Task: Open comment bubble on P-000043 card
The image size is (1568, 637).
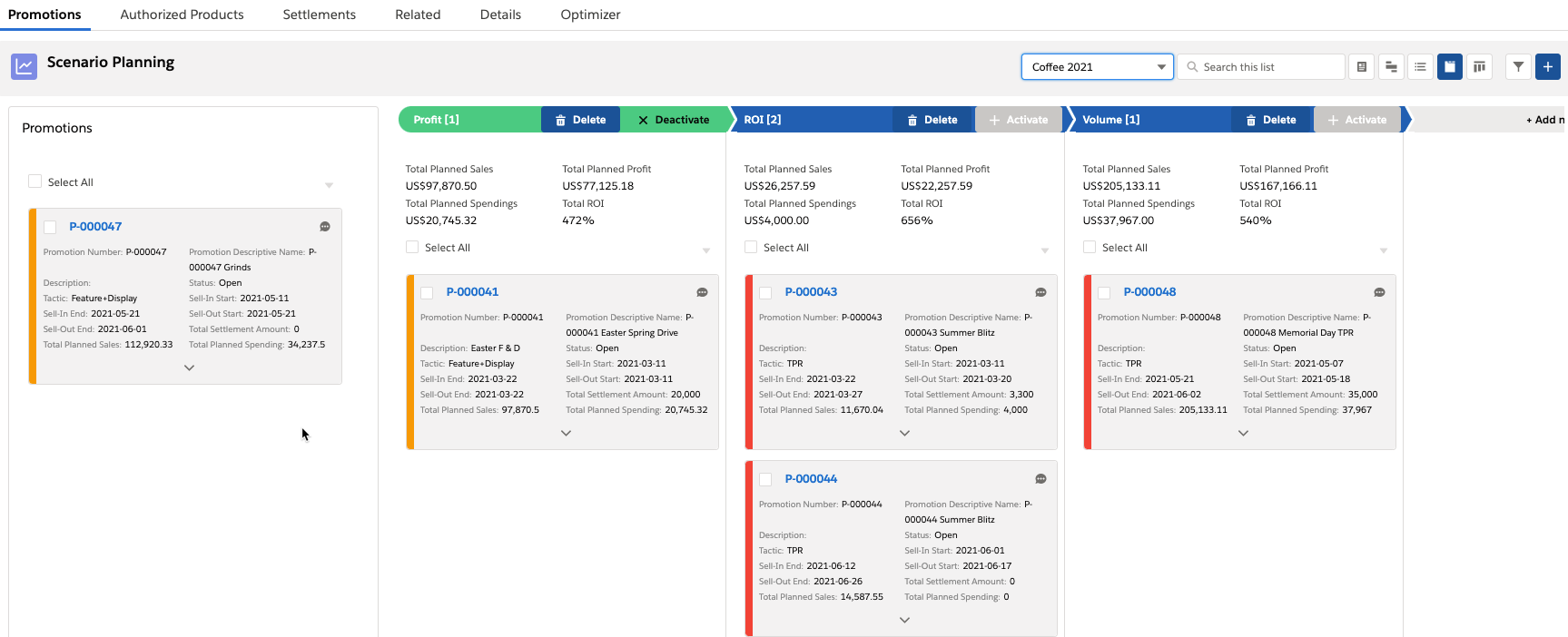Action: (x=1040, y=292)
